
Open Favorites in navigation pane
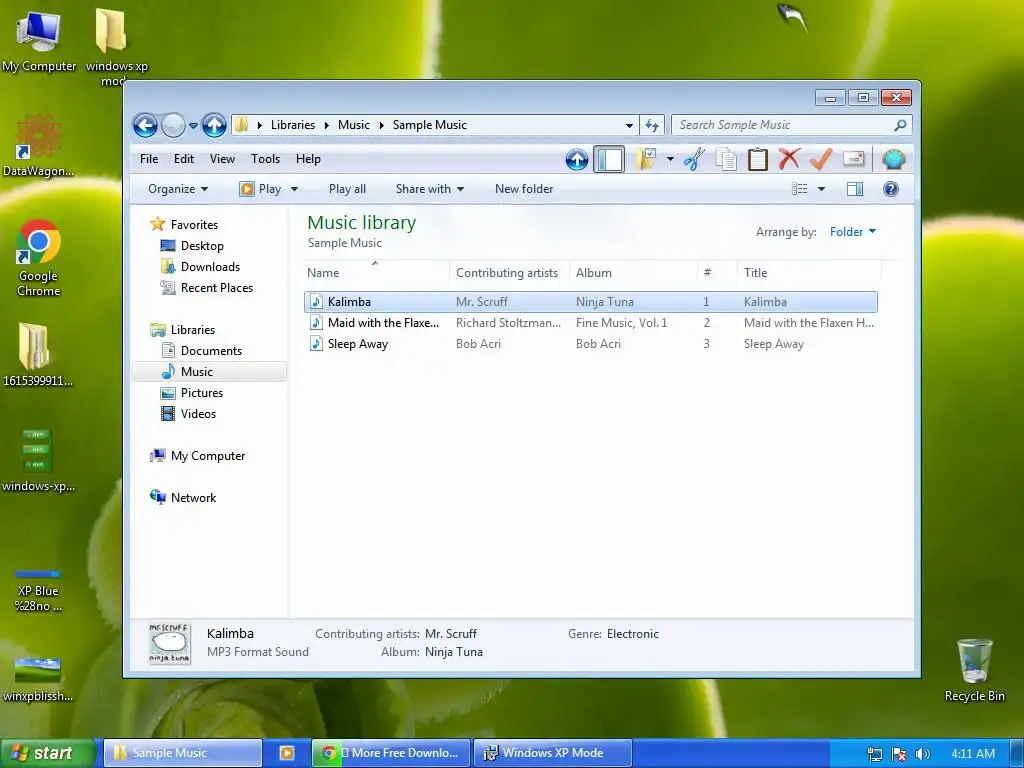point(184,225)
